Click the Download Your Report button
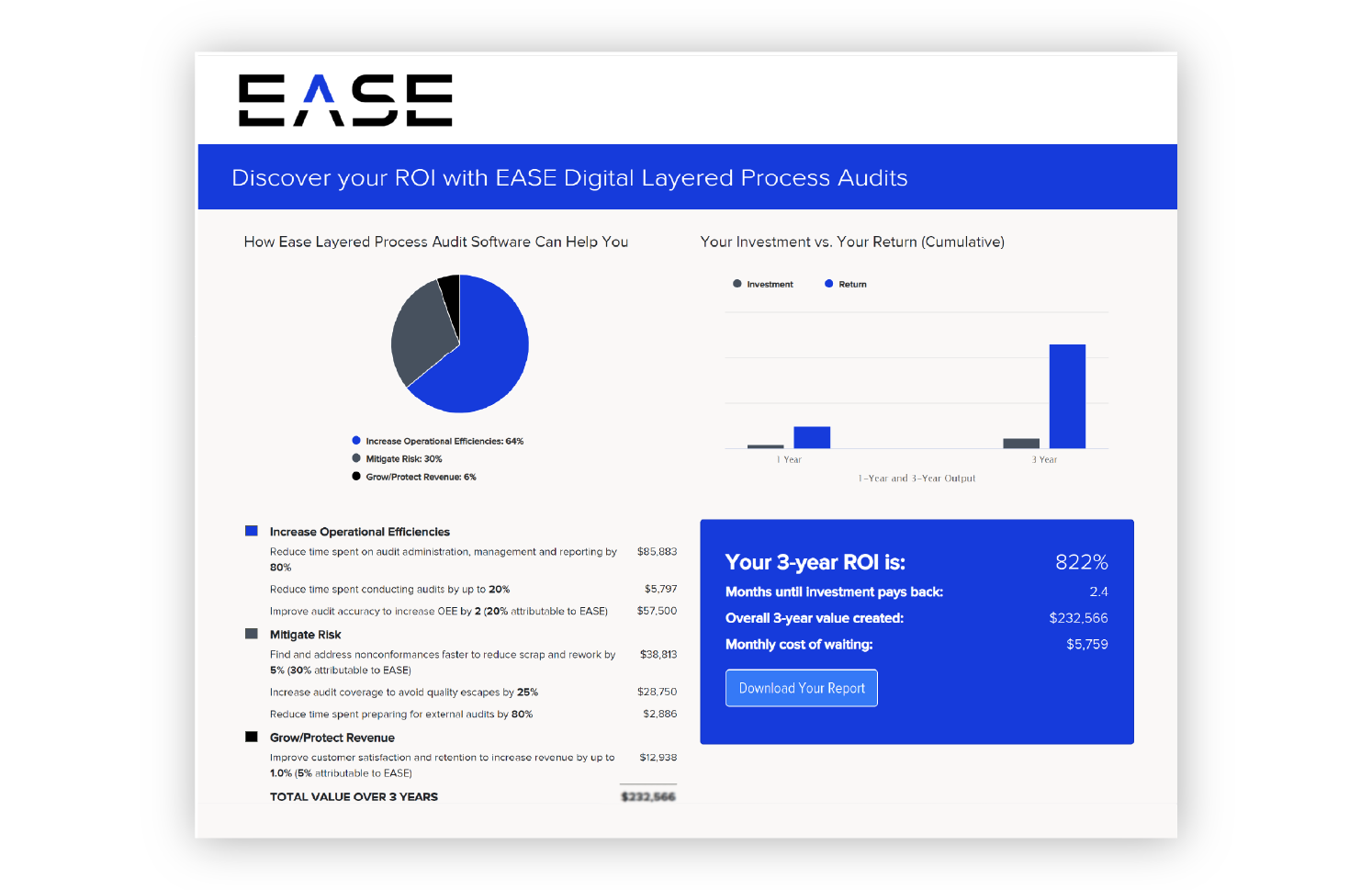 click(801, 688)
